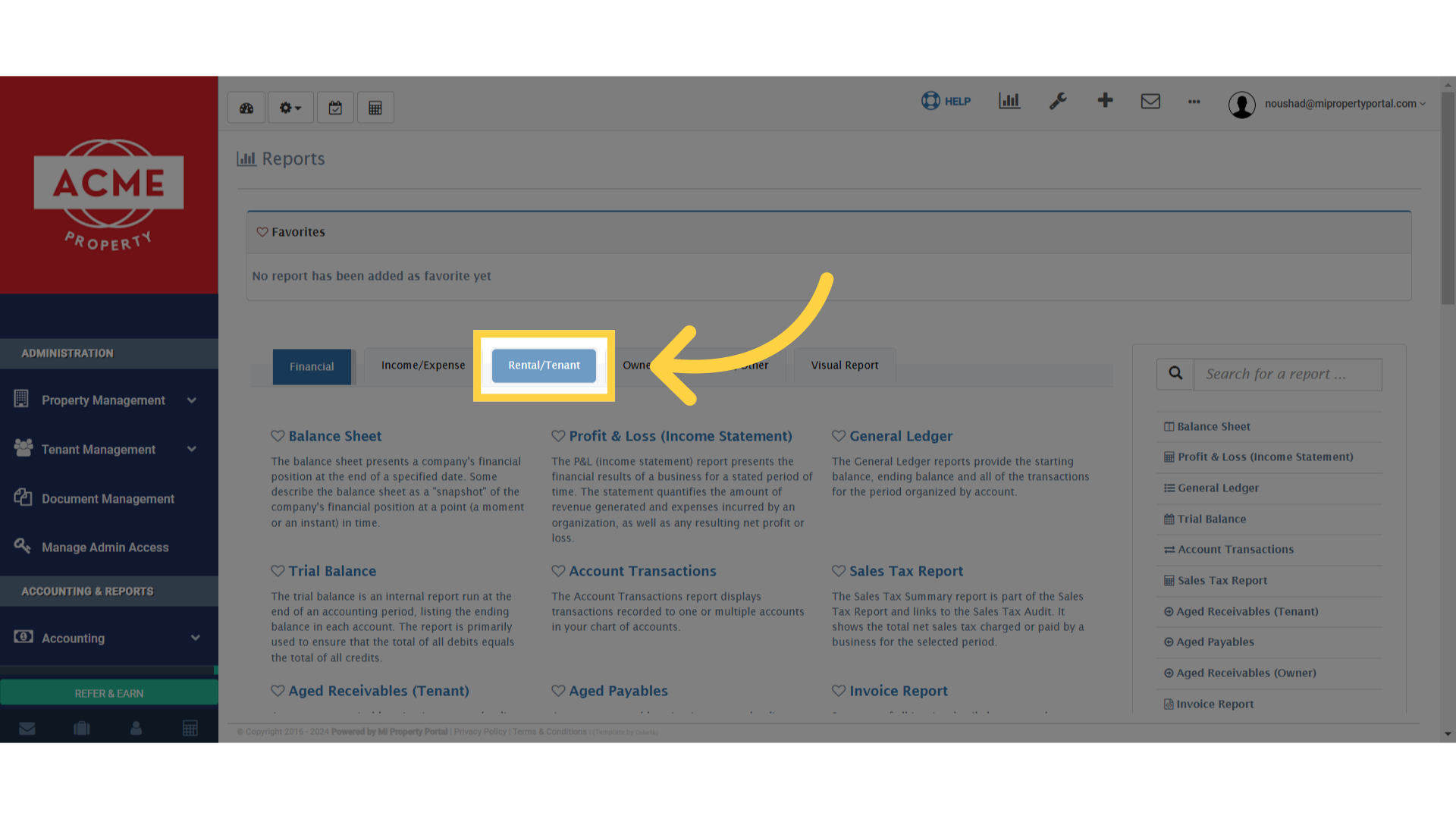Open the dashboard gauge icon
The width and height of the screenshot is (1456, 819).
[246, 108]
